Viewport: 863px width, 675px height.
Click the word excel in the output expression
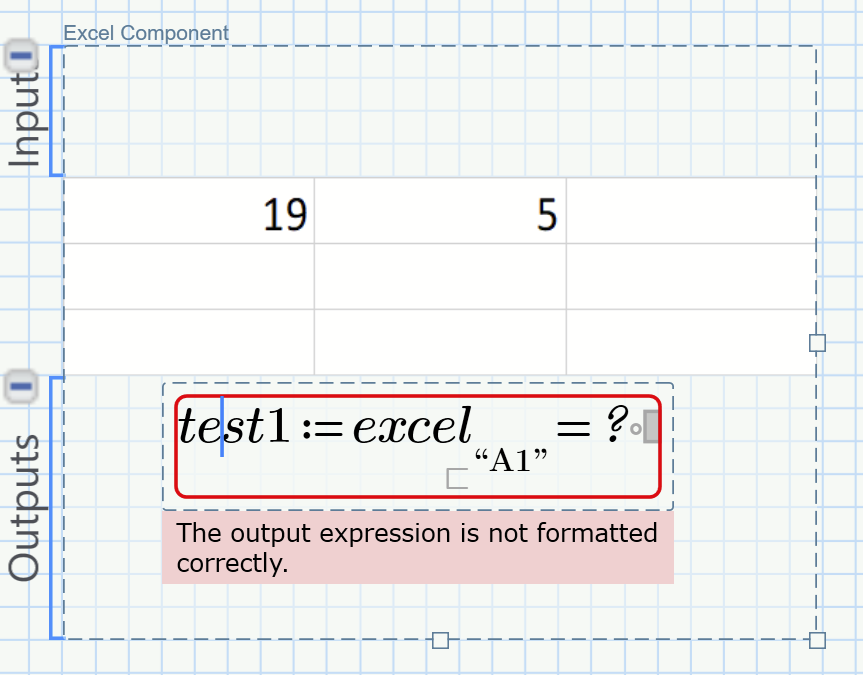coord(412,428)
